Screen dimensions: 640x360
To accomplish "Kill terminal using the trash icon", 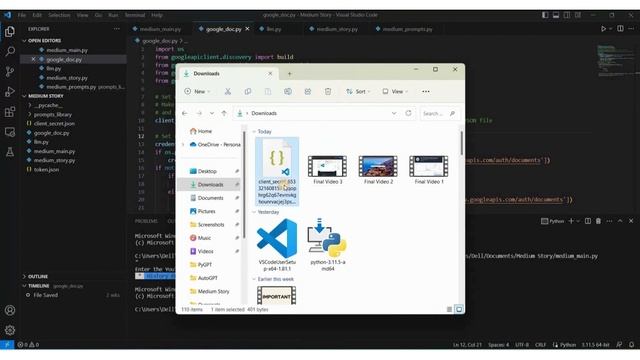I will (x=598, y=221).
